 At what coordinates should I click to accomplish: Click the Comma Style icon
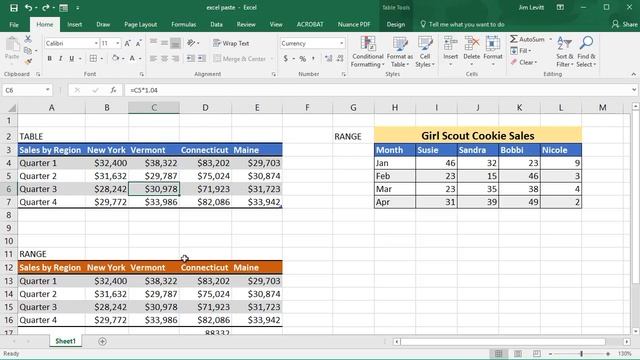tap(313, 59)
